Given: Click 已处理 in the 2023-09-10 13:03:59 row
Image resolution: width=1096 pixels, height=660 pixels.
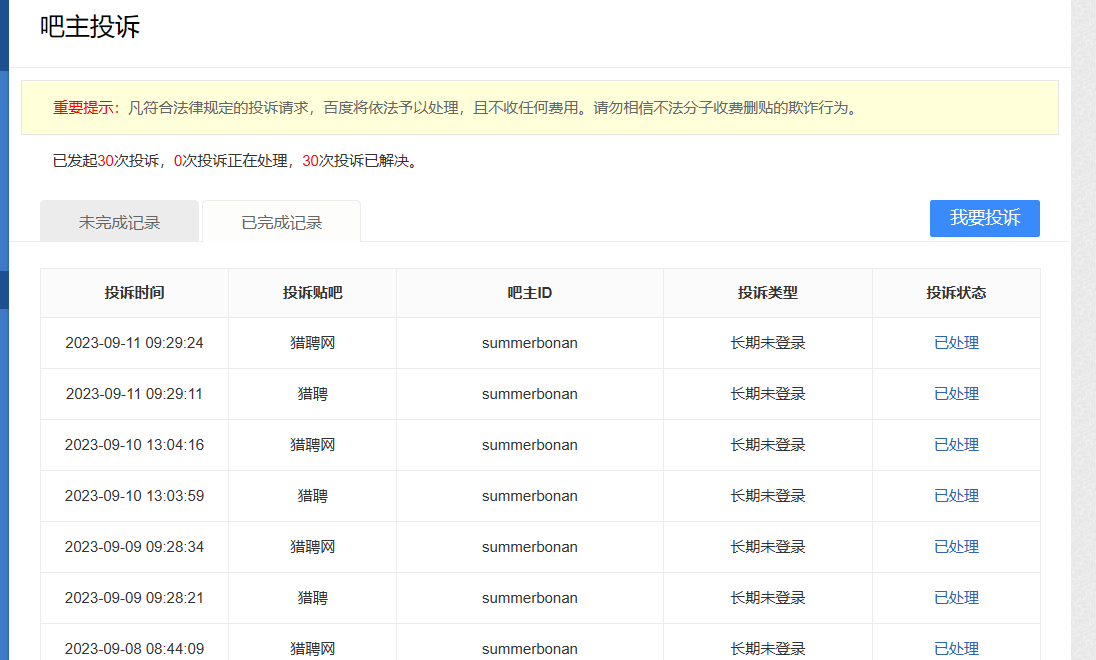Looking at the screenshot, I should tap(956, 496).
